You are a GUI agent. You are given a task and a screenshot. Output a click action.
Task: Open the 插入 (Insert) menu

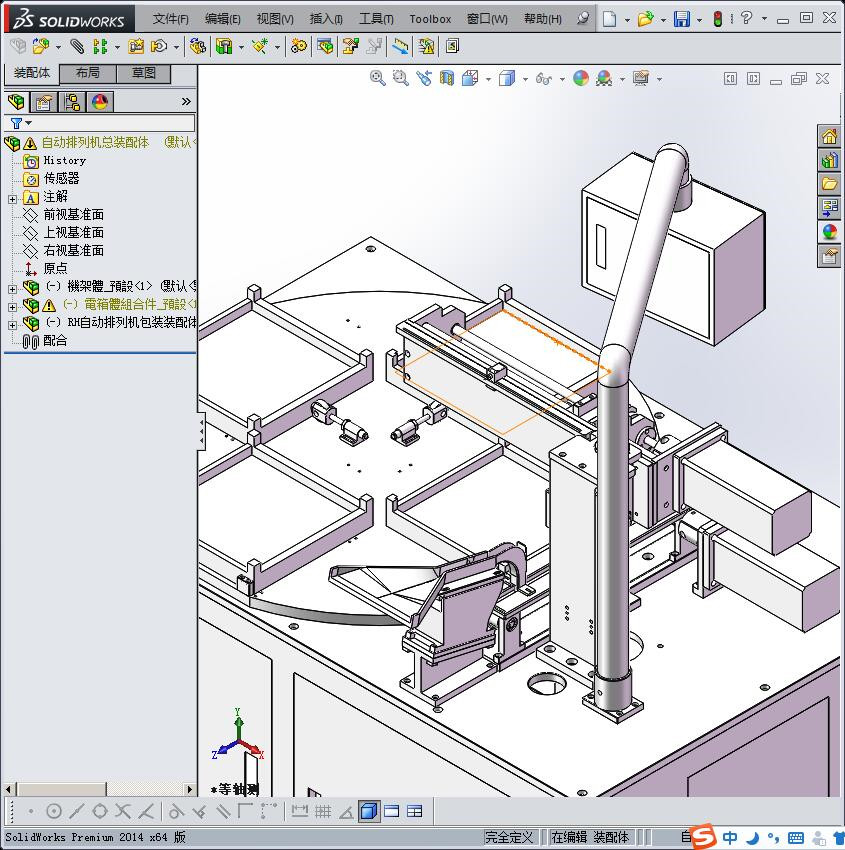(326, 19)
